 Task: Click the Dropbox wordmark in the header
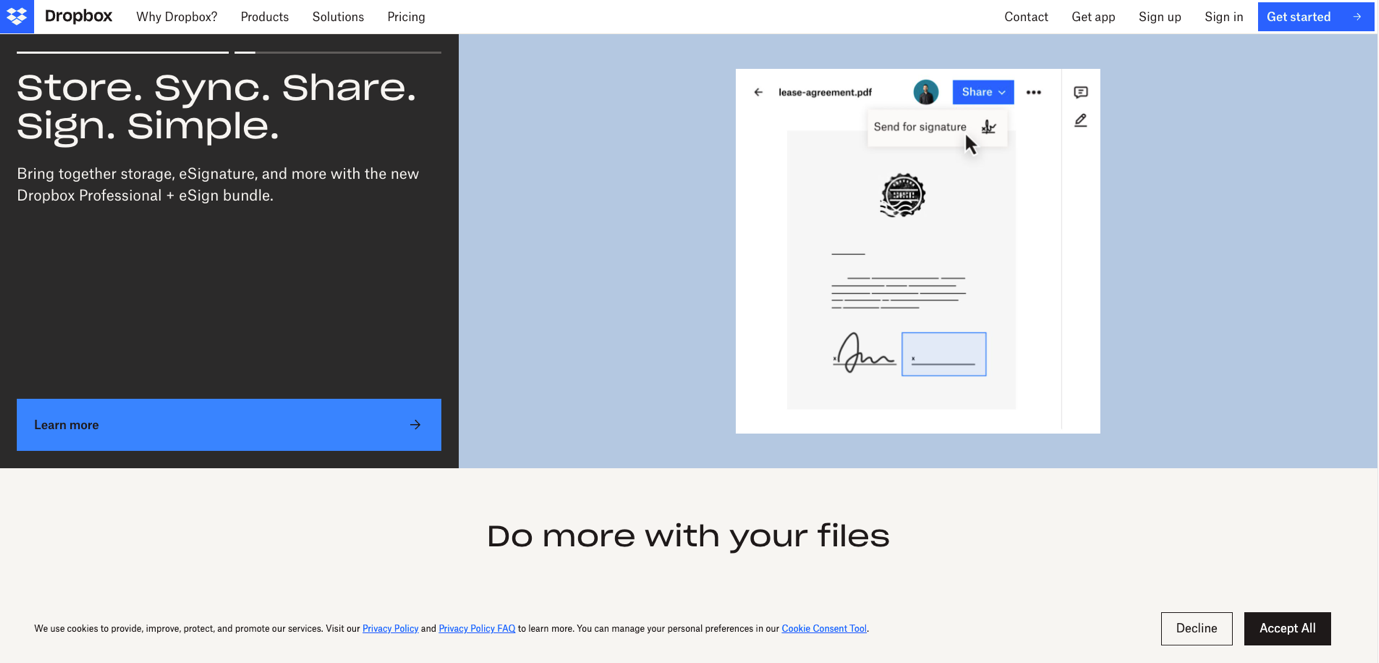click(x=78, y=17)
